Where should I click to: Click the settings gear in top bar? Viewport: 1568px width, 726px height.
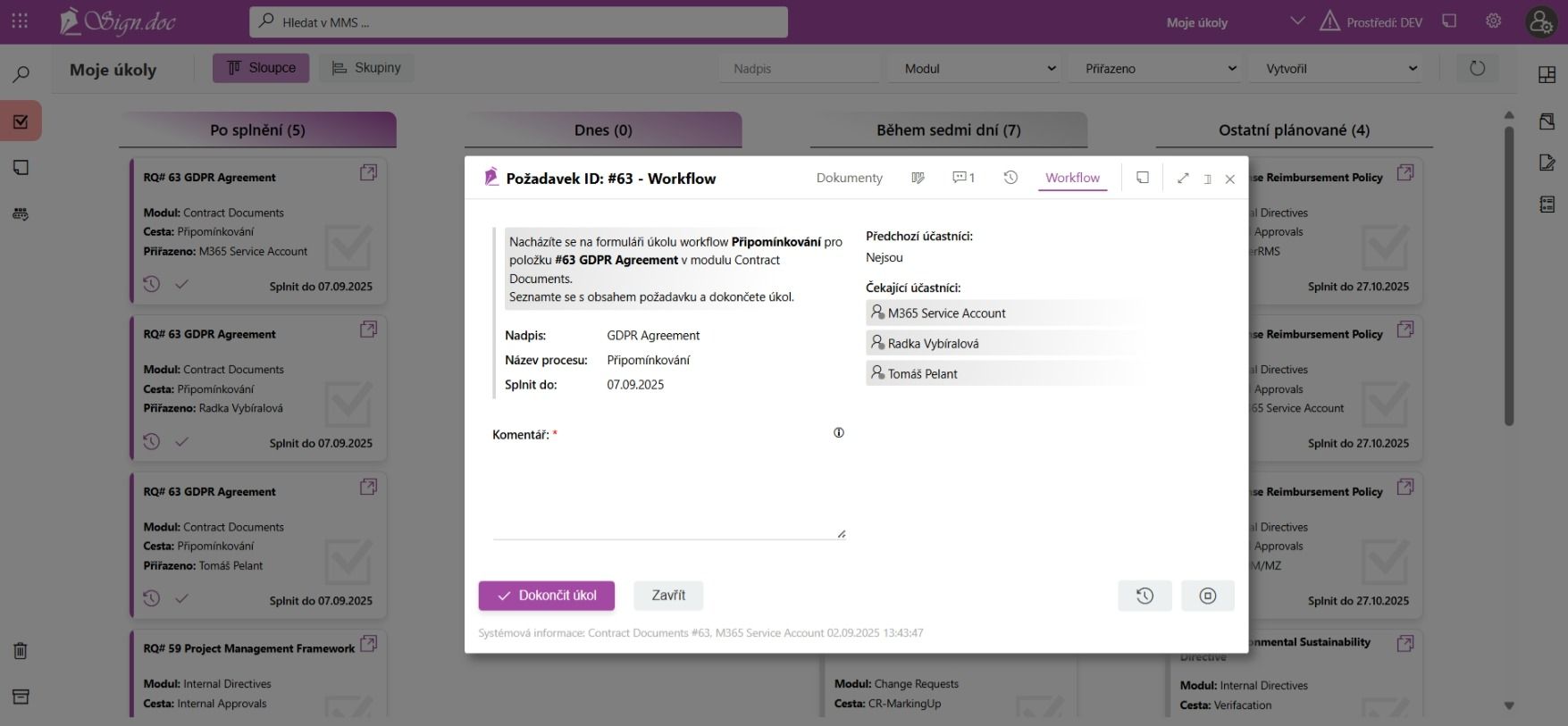tap(1493, 21)
